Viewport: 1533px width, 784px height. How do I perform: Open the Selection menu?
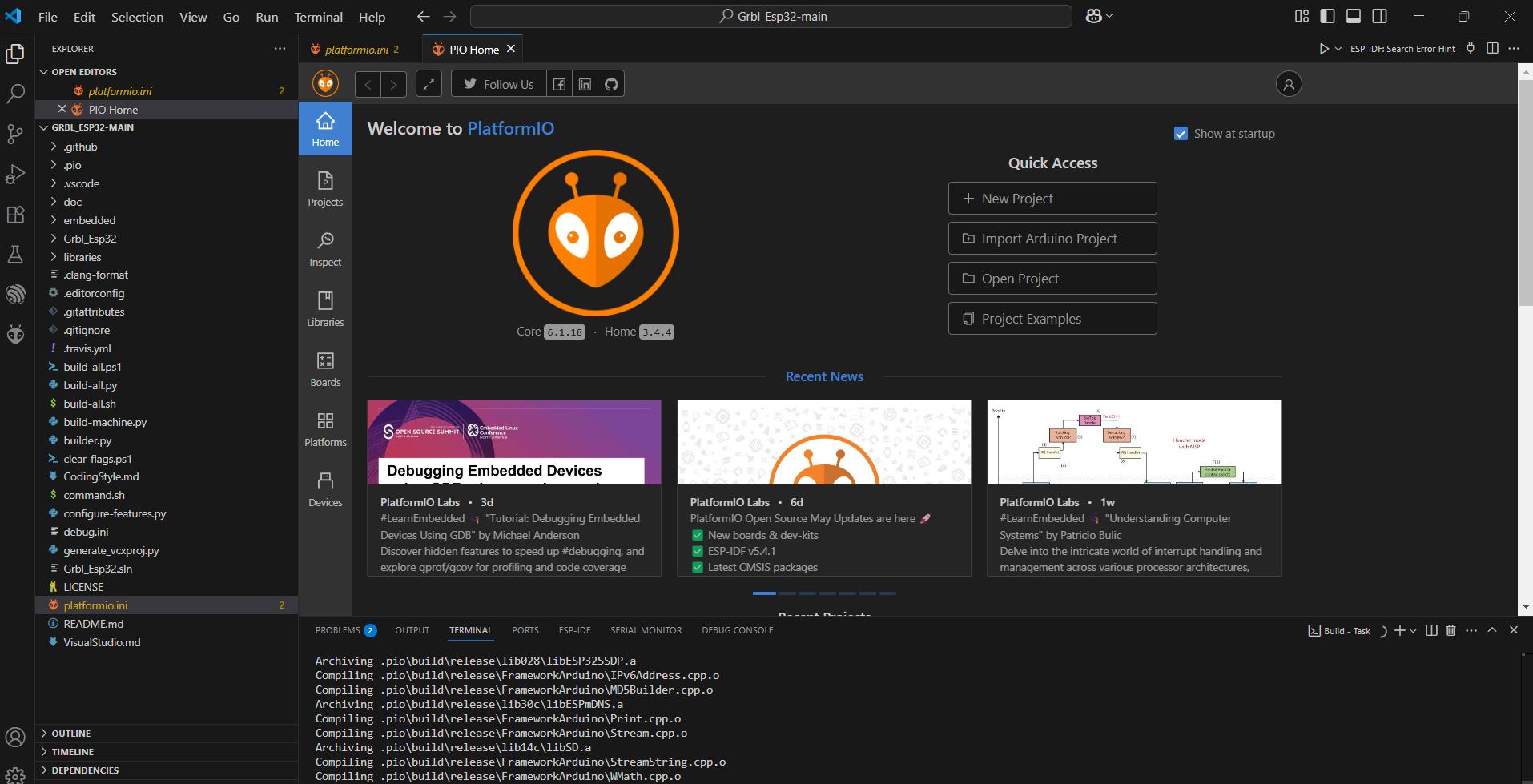click(137, 17)
